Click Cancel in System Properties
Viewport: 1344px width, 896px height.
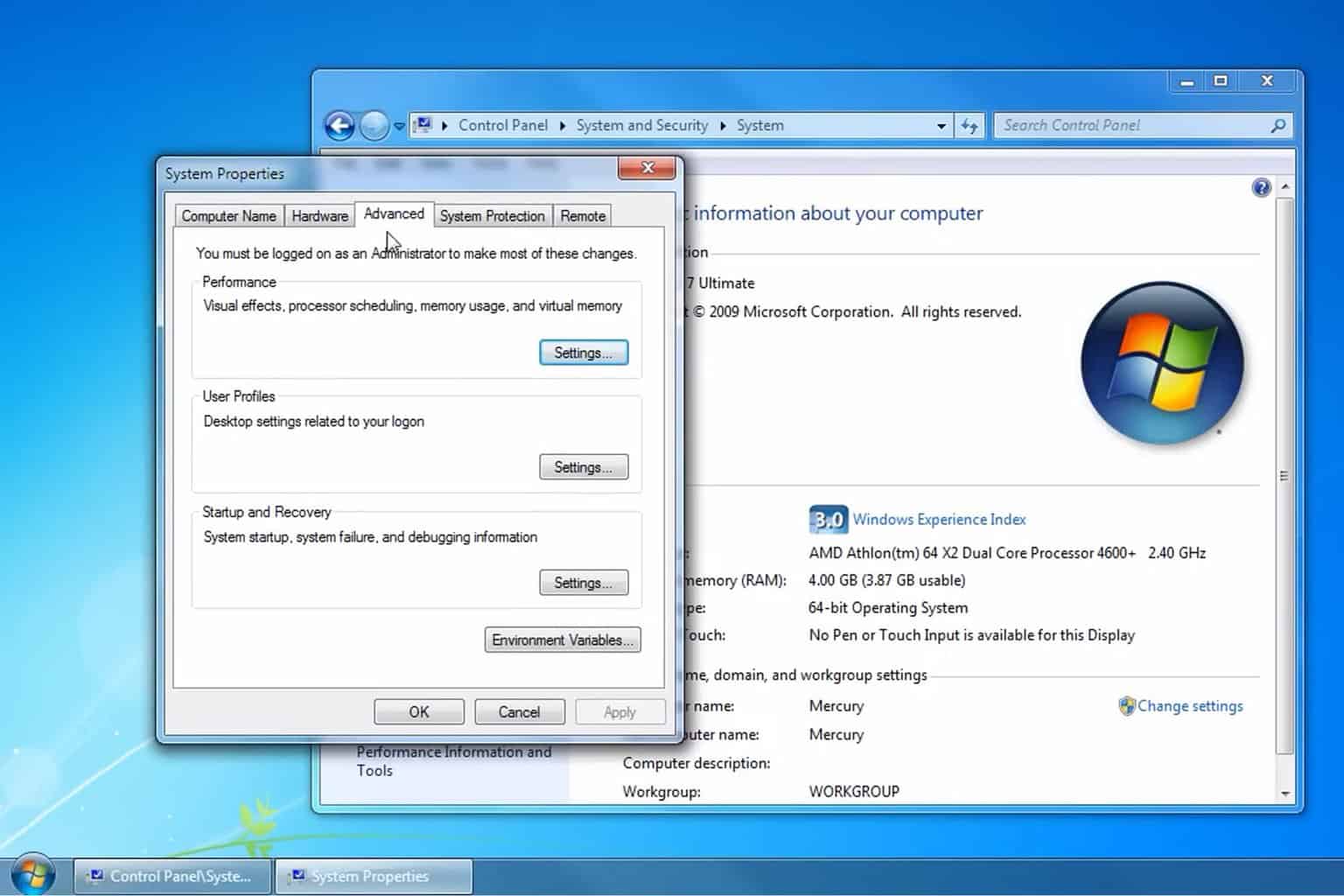(x=520, y=711)
